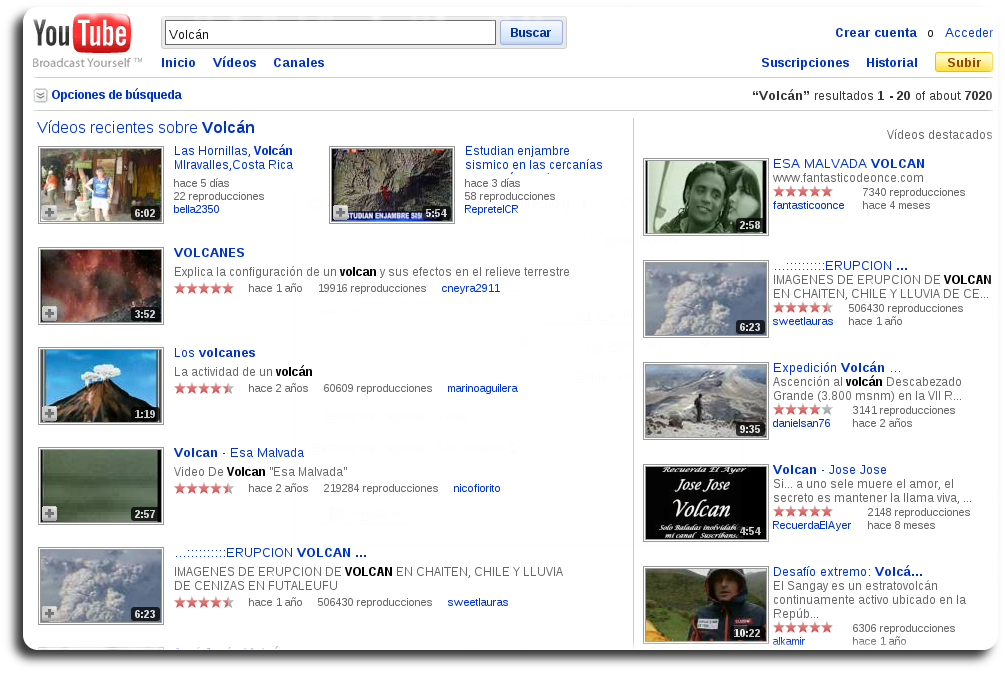Viewport: 1005px width, 673px height.
Task: Go to the Inicio tab
Action: 178,62
